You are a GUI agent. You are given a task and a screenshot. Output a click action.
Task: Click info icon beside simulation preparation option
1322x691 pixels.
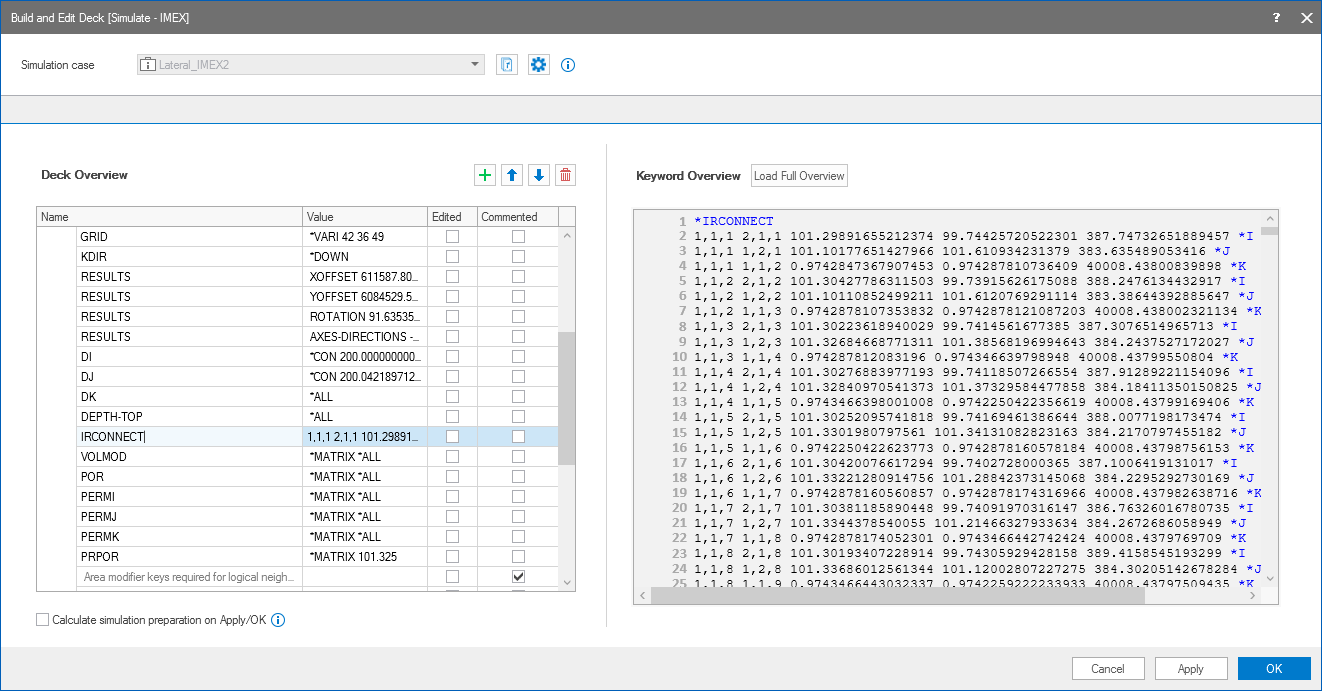[x=279, y=620]
